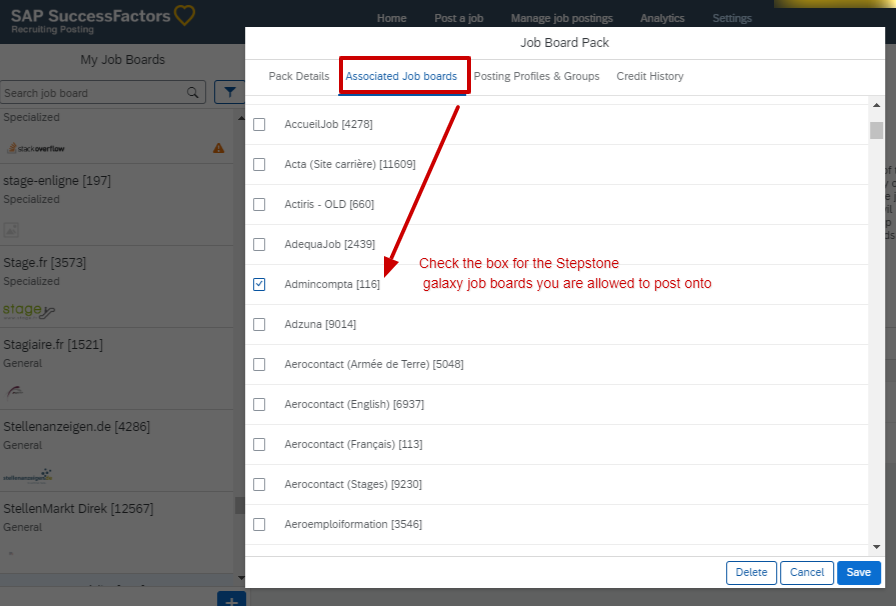Check the Aerocontact (Français) [113] box
This screenshot has width=896, height=606.
click(259, 445)
